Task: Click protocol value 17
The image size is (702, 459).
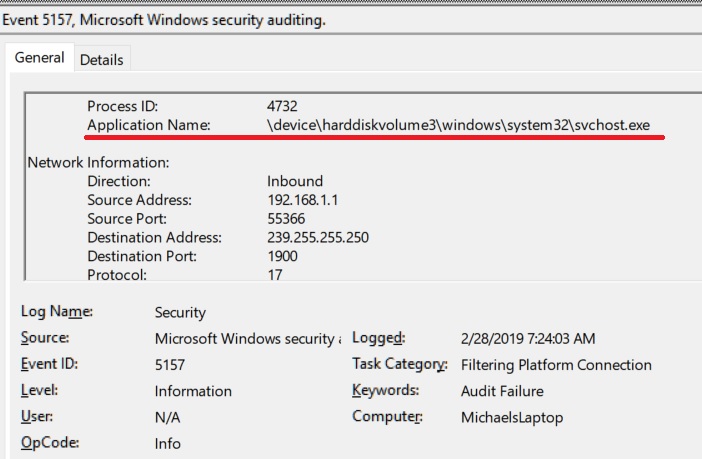Action: click(x=275, y=275)
